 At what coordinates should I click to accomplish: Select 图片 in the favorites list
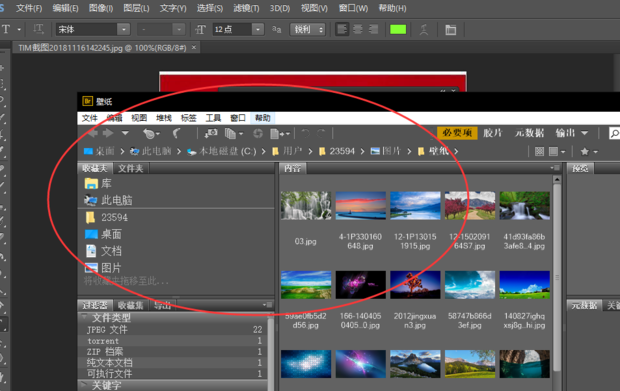tap(102, 268)
